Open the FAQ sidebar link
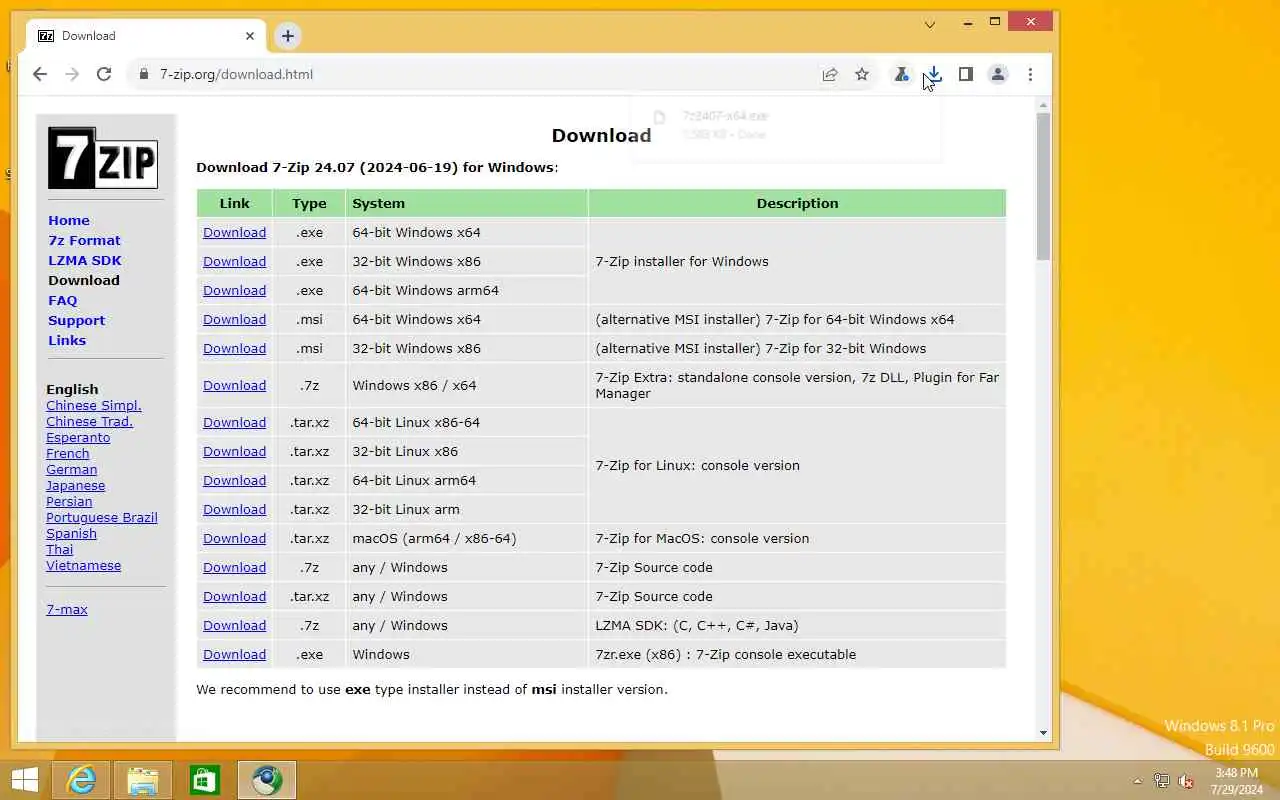This screenshot has height=800, width=1280. 62,300
